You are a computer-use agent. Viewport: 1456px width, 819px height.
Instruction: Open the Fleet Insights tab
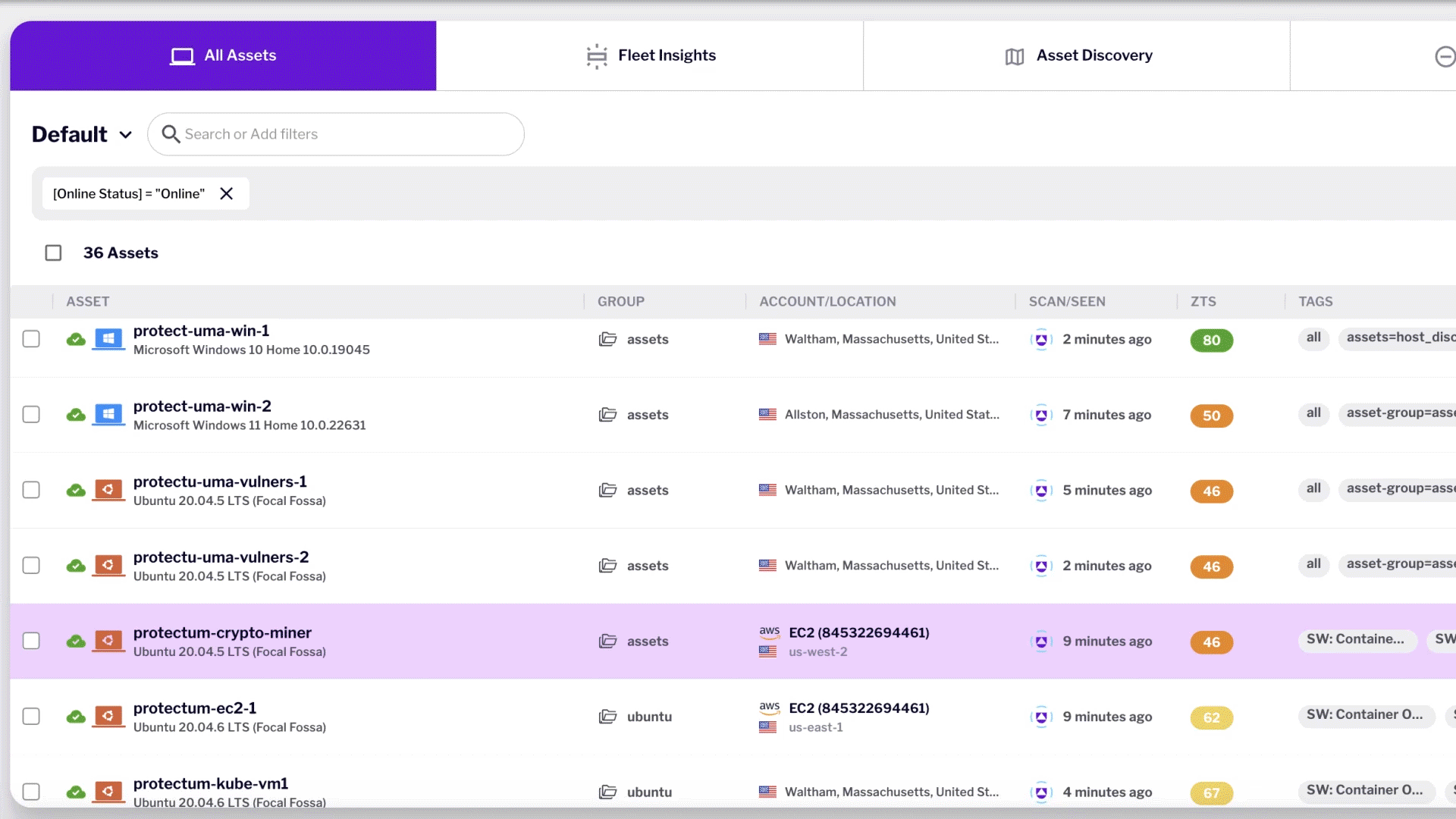coord(650,55)
